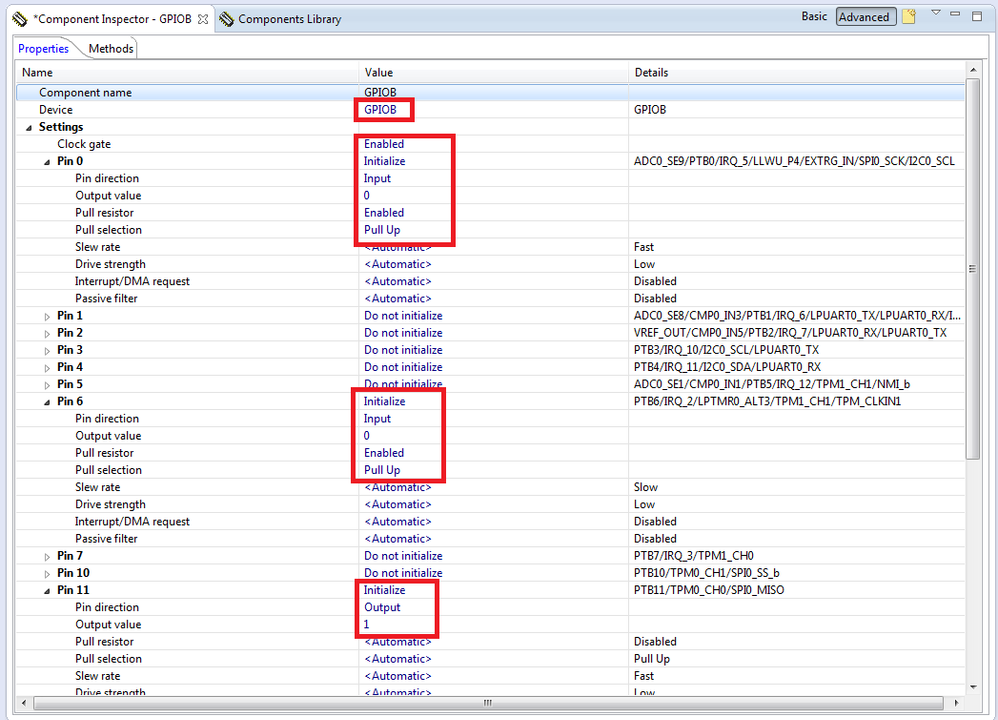Image resolution: width=998 pixels, height=720 pixels.
Task: Expand the Pin 5 node
Action: tap(46, 385)
